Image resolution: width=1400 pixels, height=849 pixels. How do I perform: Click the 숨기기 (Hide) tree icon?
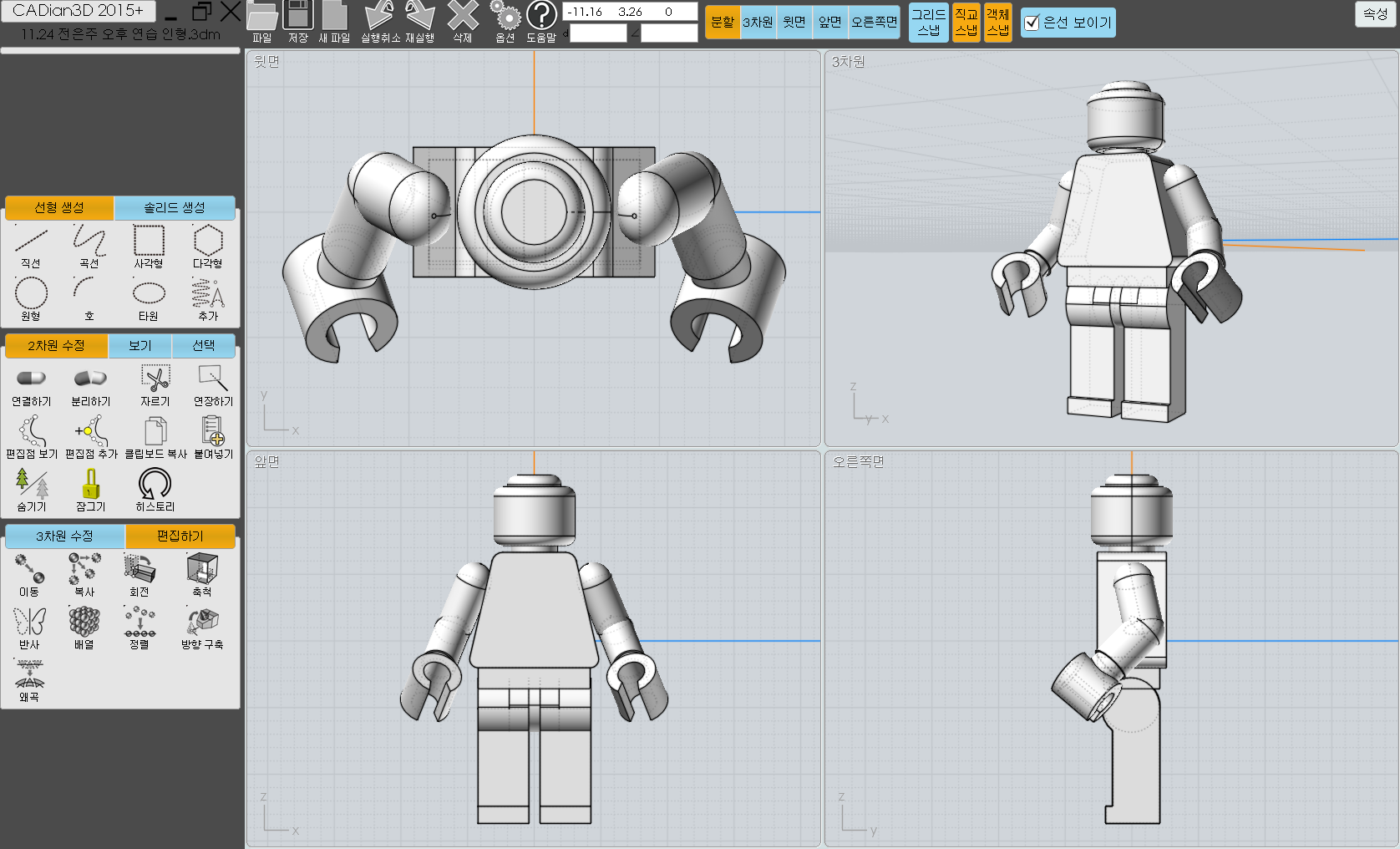(x=32, y=483)
